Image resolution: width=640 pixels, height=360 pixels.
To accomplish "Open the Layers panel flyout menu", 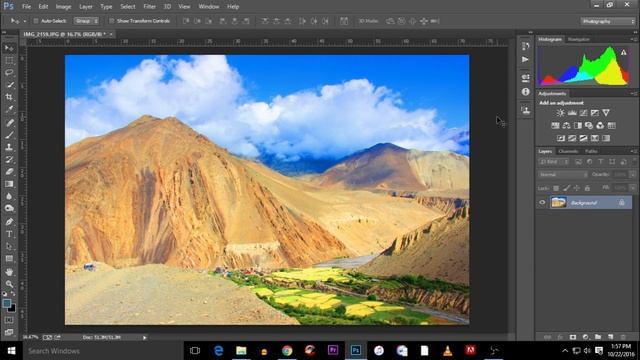I will pyautogui.click(x=633, y=151).
